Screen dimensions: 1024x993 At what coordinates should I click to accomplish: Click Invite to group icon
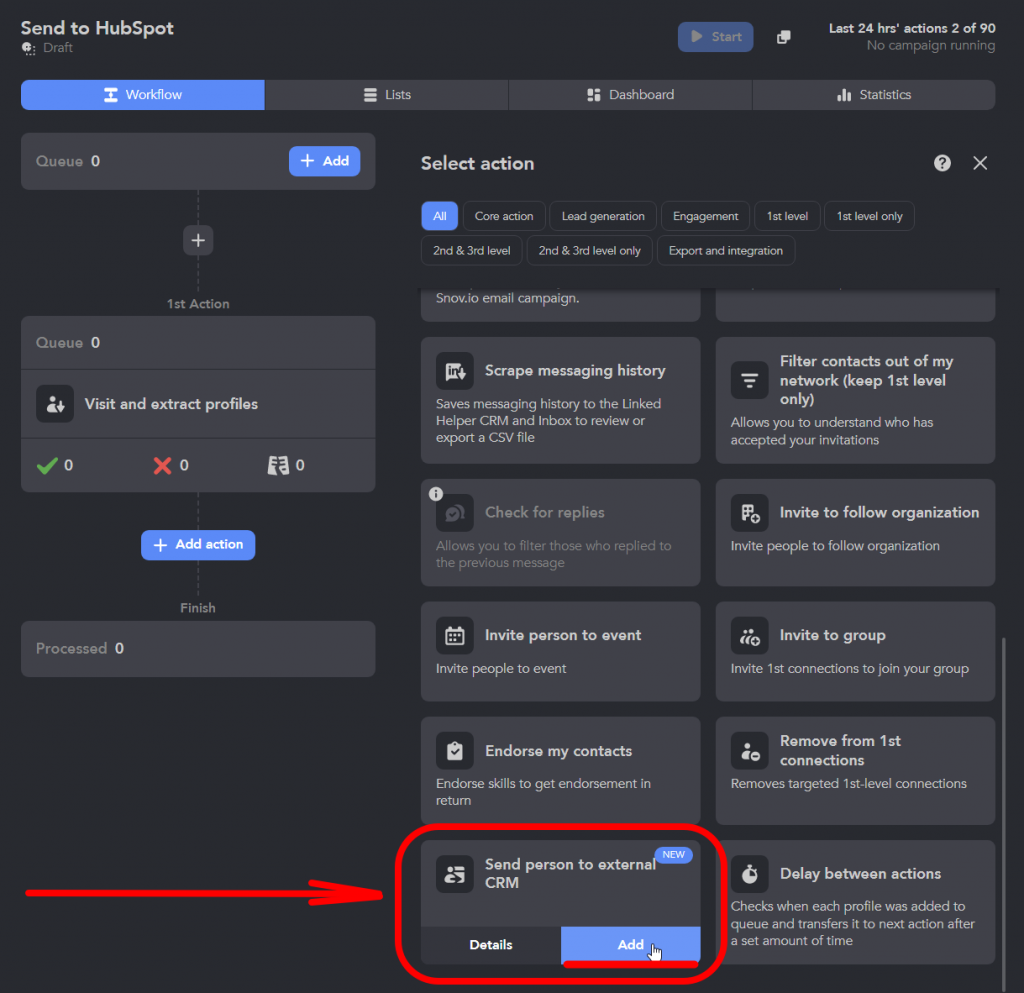click(x=749, y=635)
